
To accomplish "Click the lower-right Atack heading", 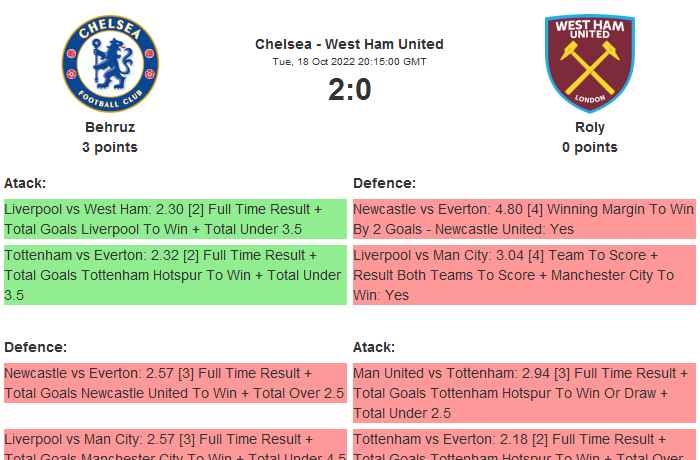I will pyautogui.click(x=374, y=347).
